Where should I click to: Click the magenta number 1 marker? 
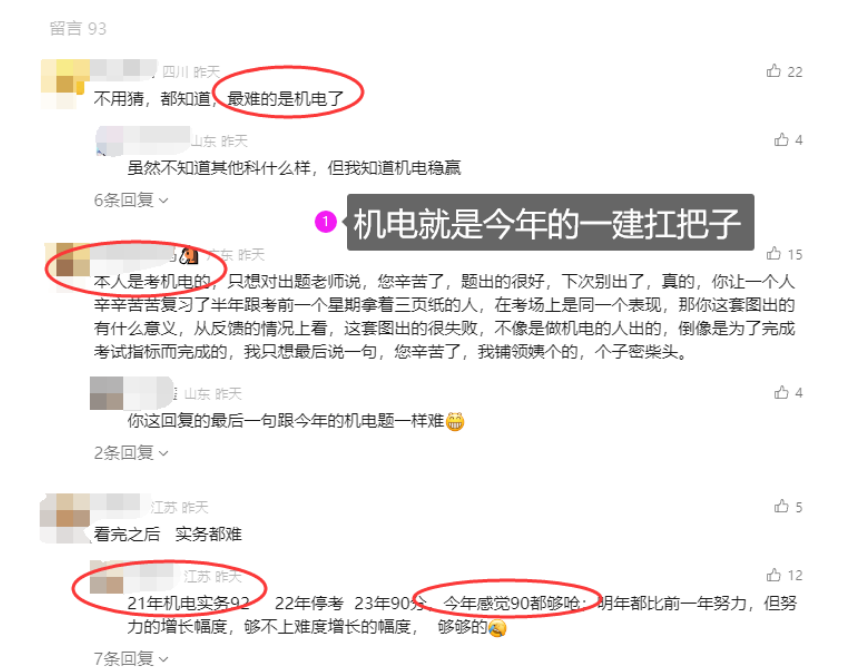coord(326,222)
